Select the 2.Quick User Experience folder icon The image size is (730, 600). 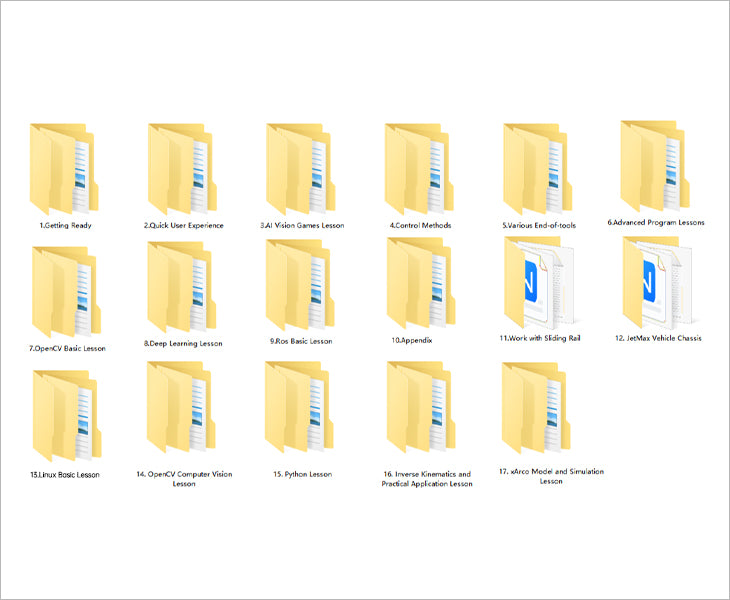coord(182,167)
